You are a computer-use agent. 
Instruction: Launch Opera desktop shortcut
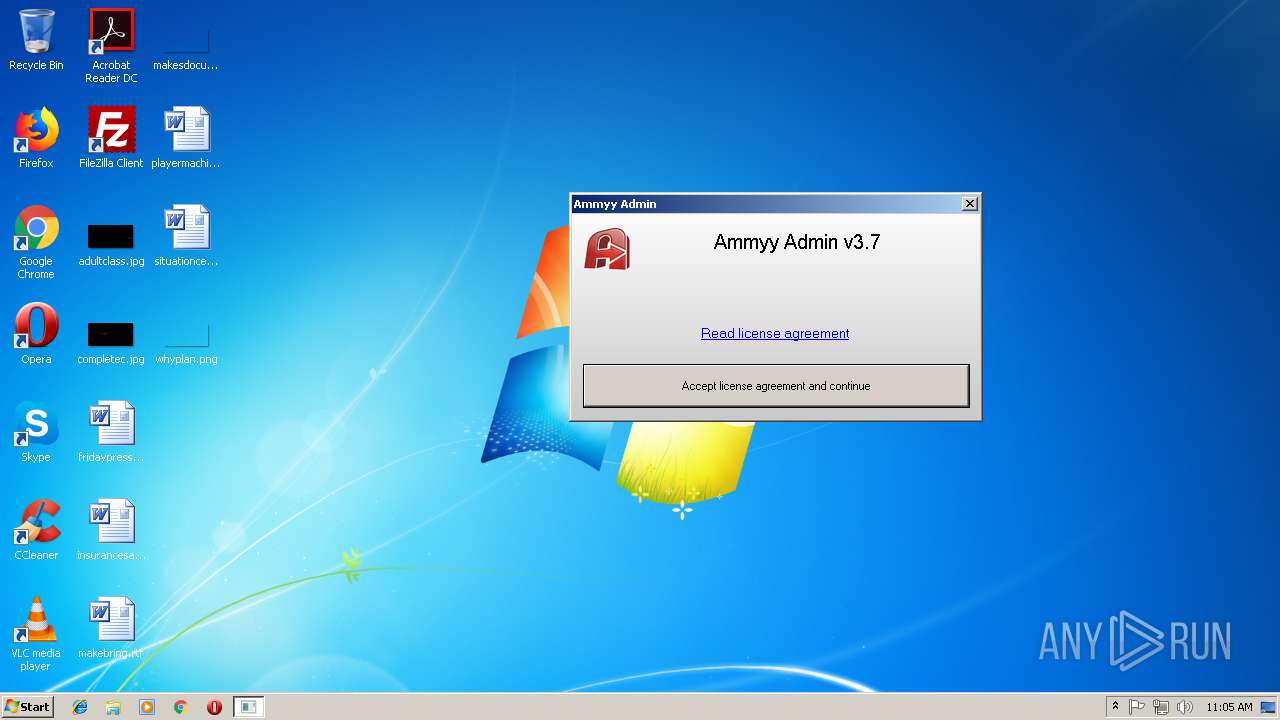(x=36, y=334)
